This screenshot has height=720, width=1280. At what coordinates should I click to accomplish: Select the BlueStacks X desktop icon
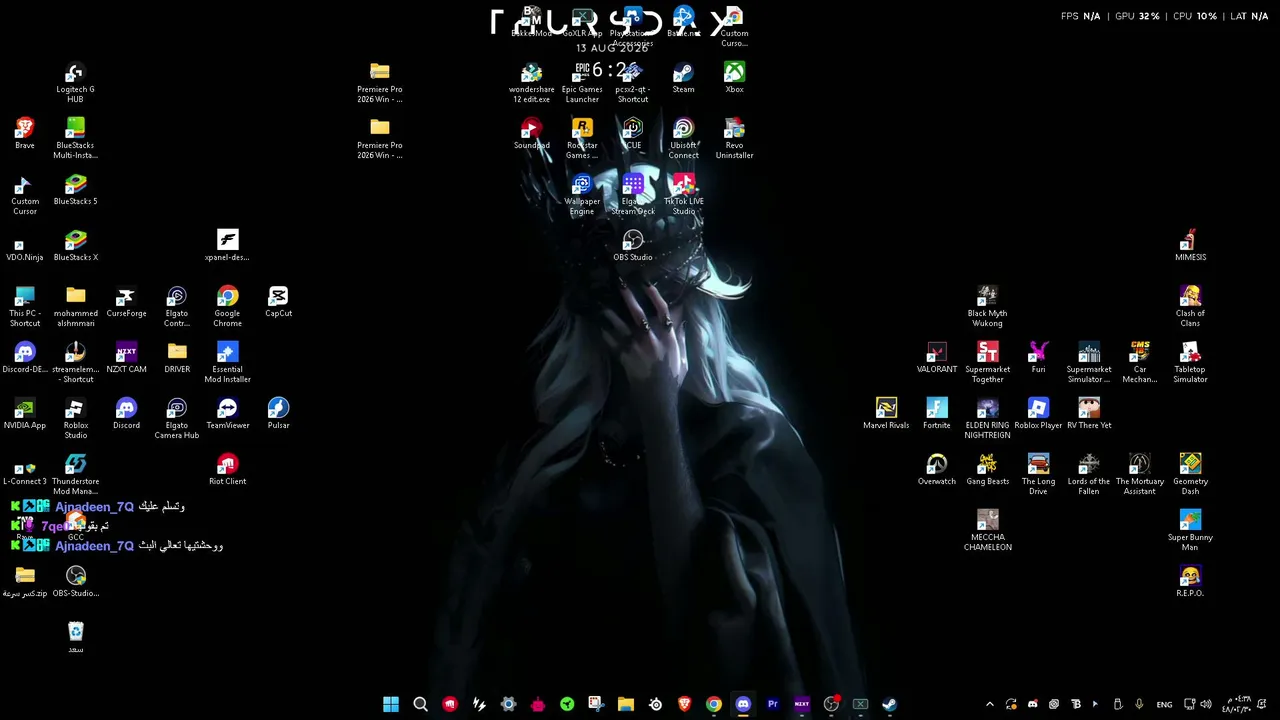click(x=75, y=246)
